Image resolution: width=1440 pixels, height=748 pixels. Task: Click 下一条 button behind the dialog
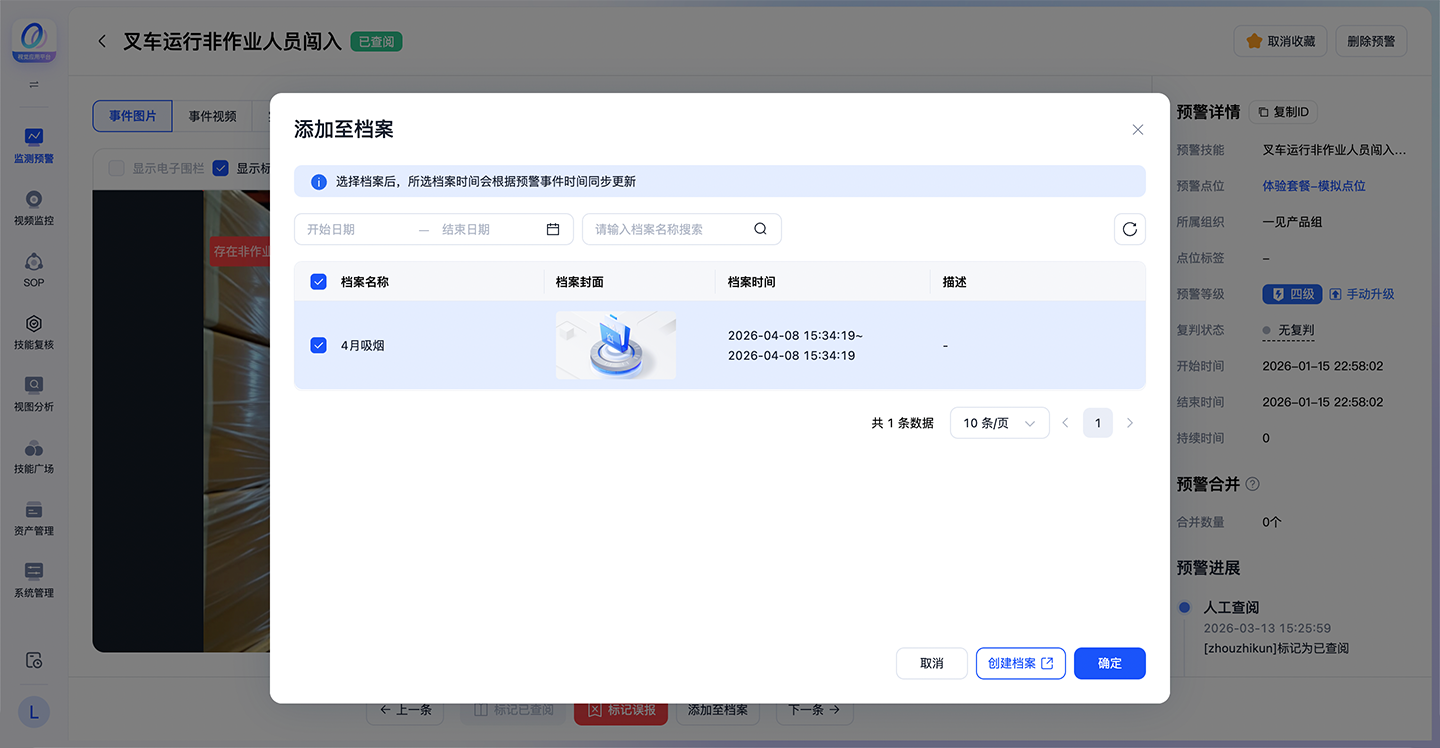[814, 710]
